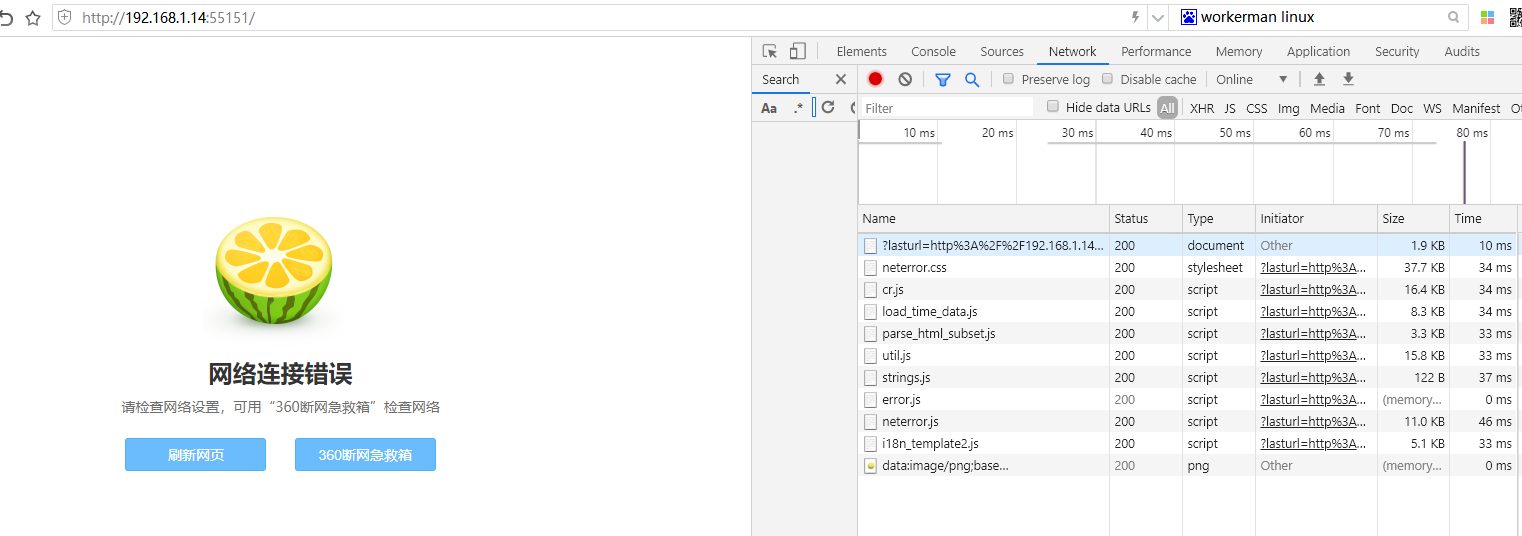Filter requests by Font
Image resolution: width=1522 pixels, height=536 pixels.
click(1368, 108)
